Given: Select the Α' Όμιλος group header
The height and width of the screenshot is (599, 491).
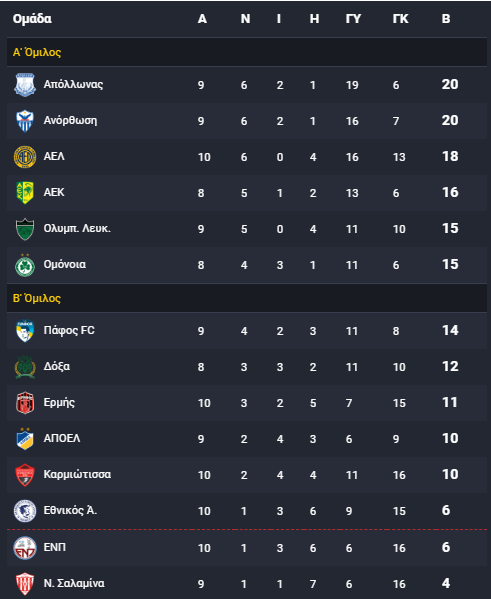Looking at the screenshot, I should (247, 52).
